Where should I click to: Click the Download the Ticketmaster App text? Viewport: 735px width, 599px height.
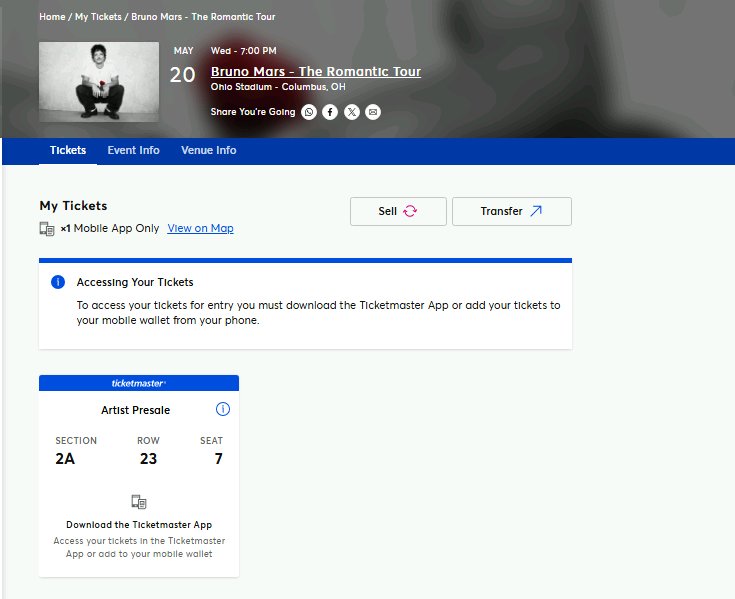139,524
